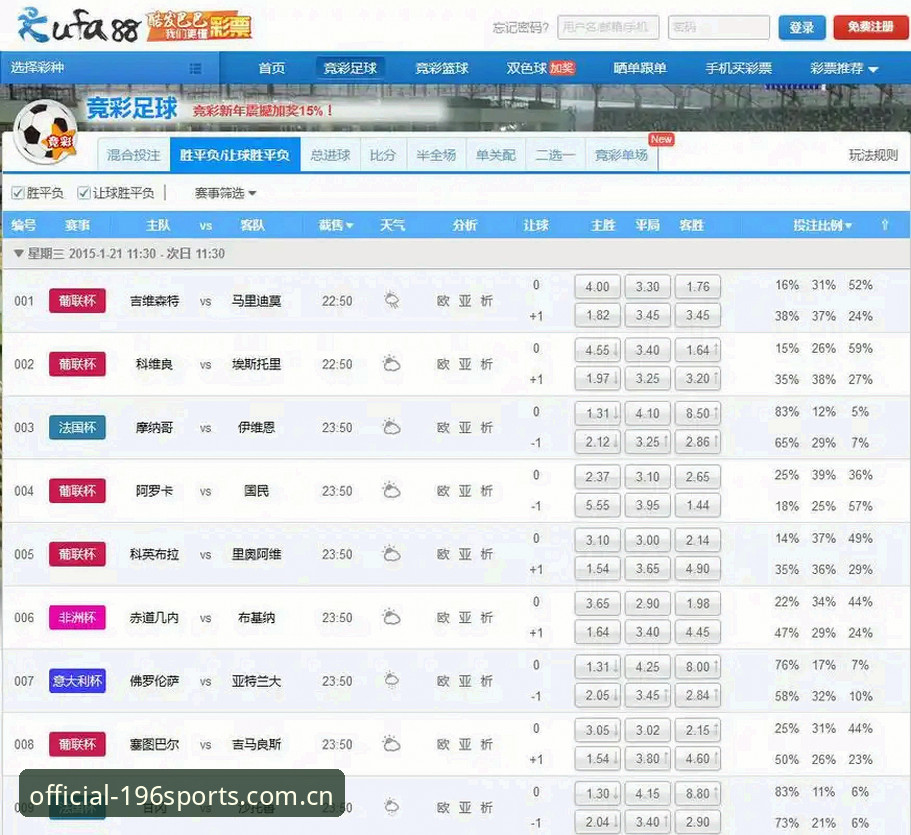Select handicap away odds 4.90 for match 005

698,569
